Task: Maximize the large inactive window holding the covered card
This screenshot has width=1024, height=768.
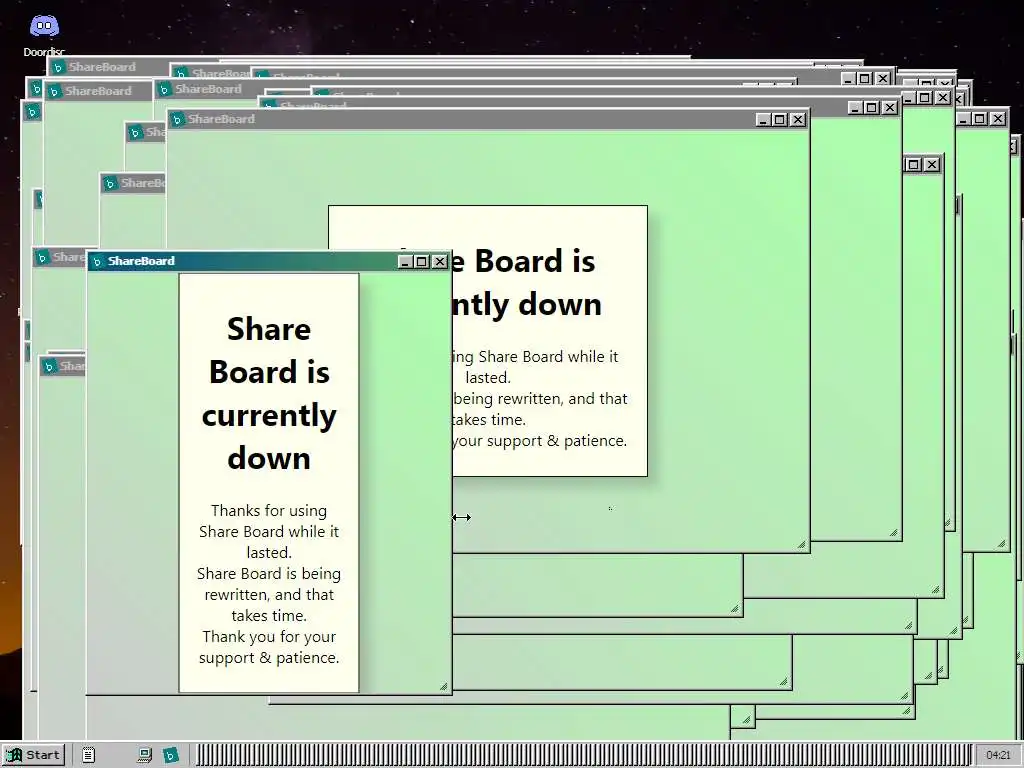Action: tap(780, 120)
